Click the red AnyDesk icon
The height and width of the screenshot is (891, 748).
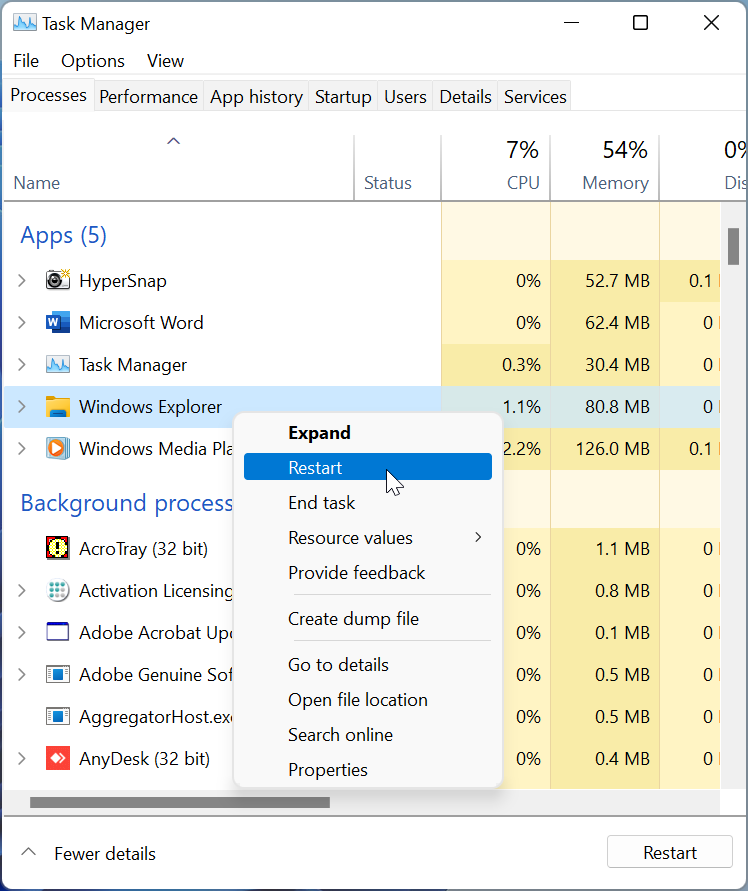[57, 758]
